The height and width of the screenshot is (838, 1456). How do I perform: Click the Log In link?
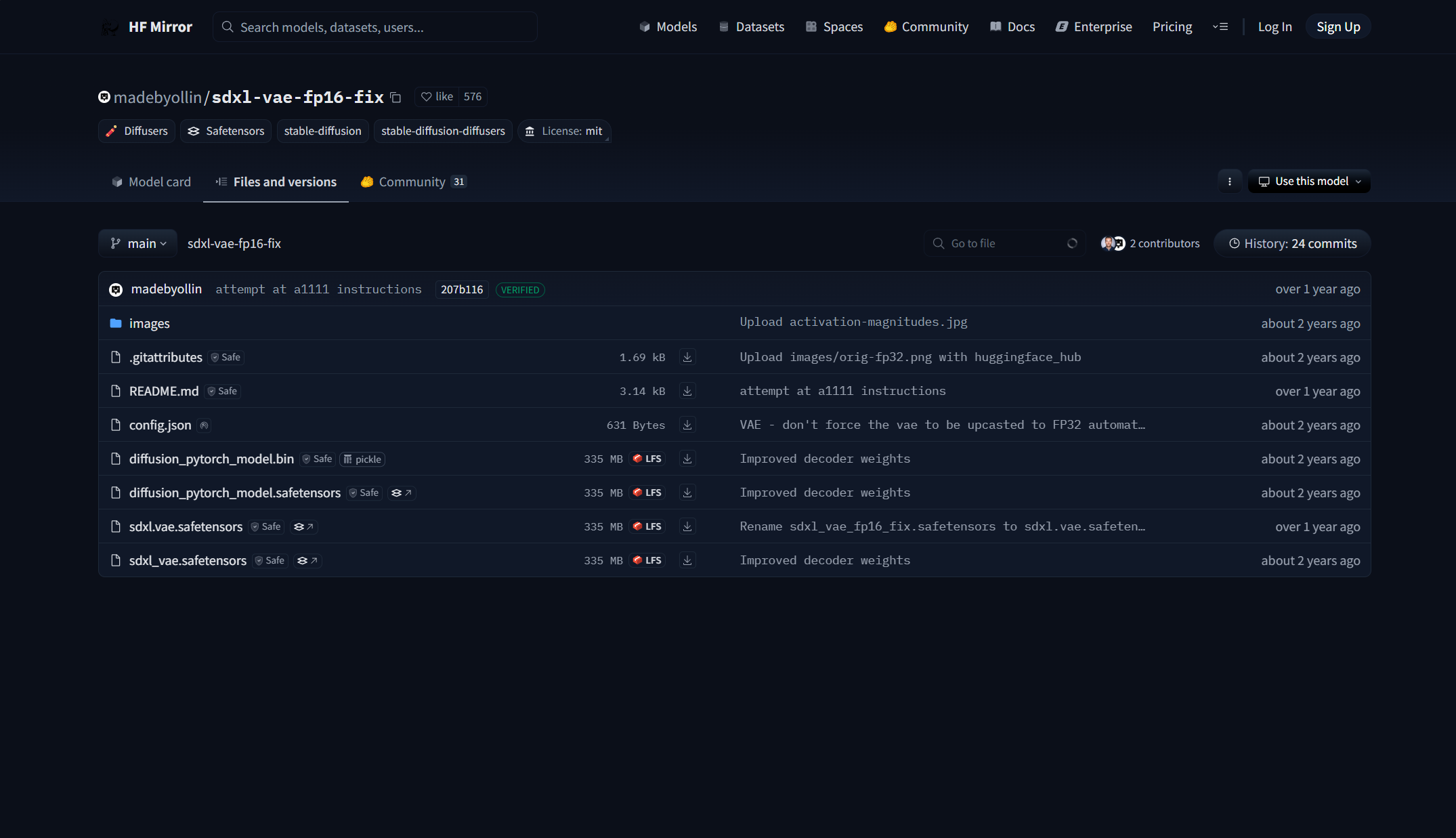click(x=1275, y=27)
